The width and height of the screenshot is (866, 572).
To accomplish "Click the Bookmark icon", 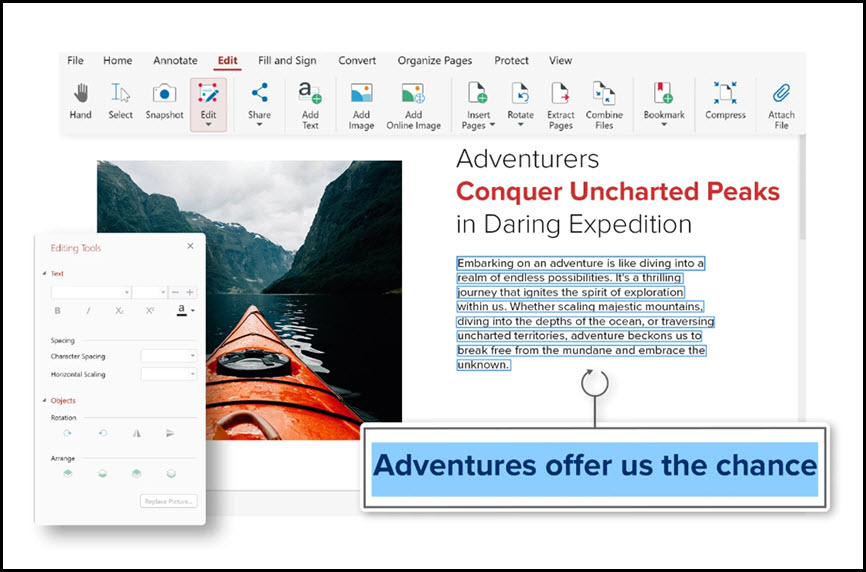I will pyautogui.click(x=663, y=93).
